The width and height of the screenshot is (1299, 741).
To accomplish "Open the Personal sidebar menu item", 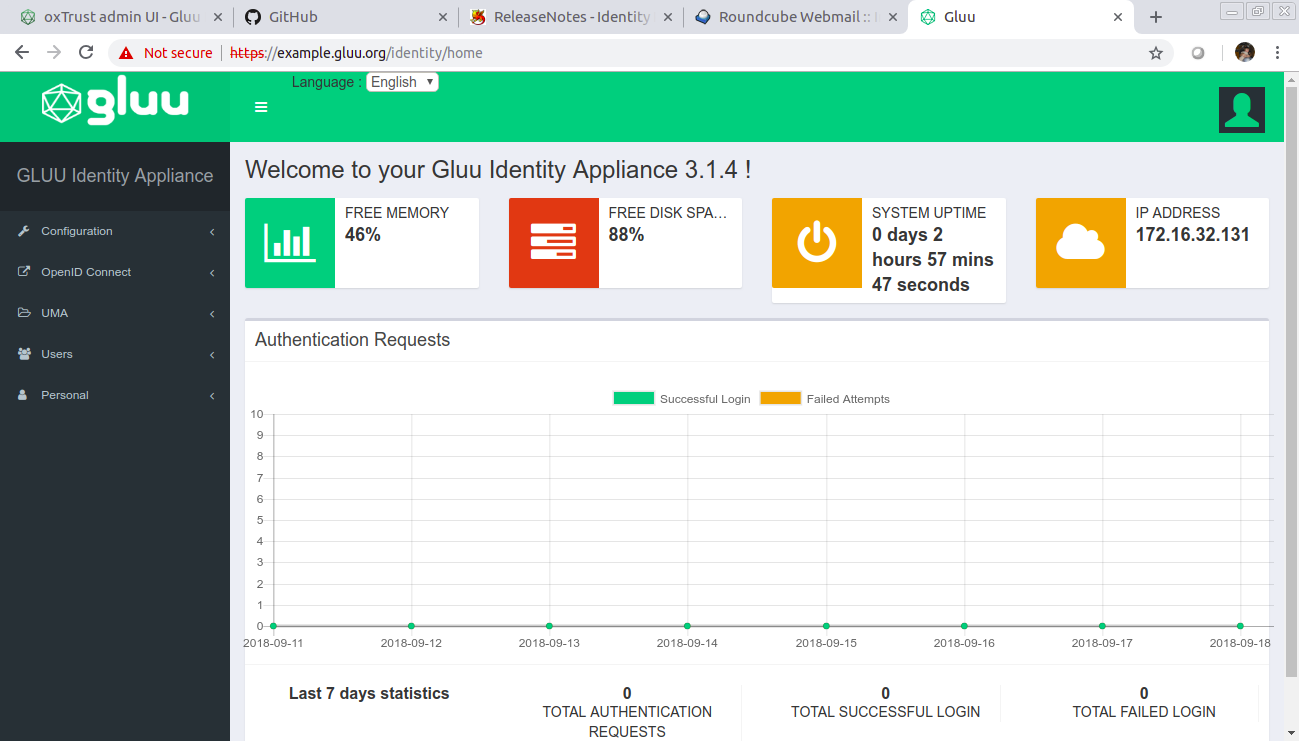I will (65, 395).
